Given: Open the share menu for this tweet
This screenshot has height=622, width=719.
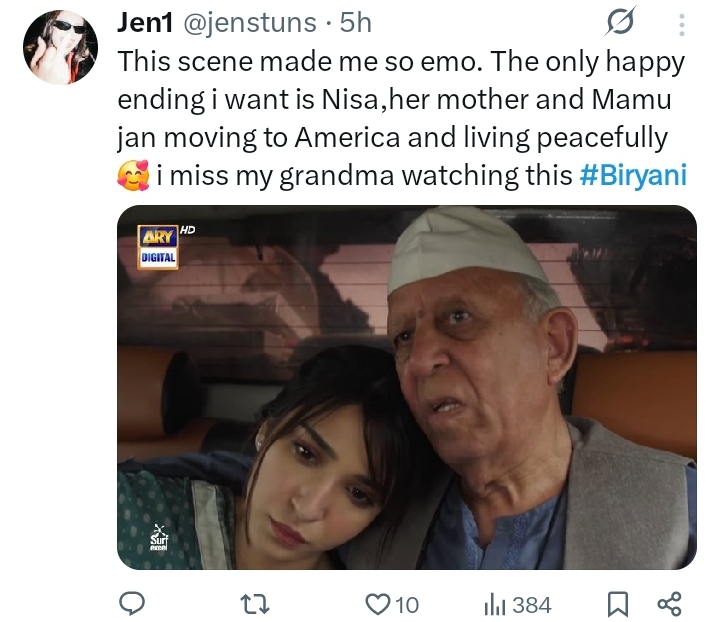Looking at the screenshot, I should tap(669, 604).
